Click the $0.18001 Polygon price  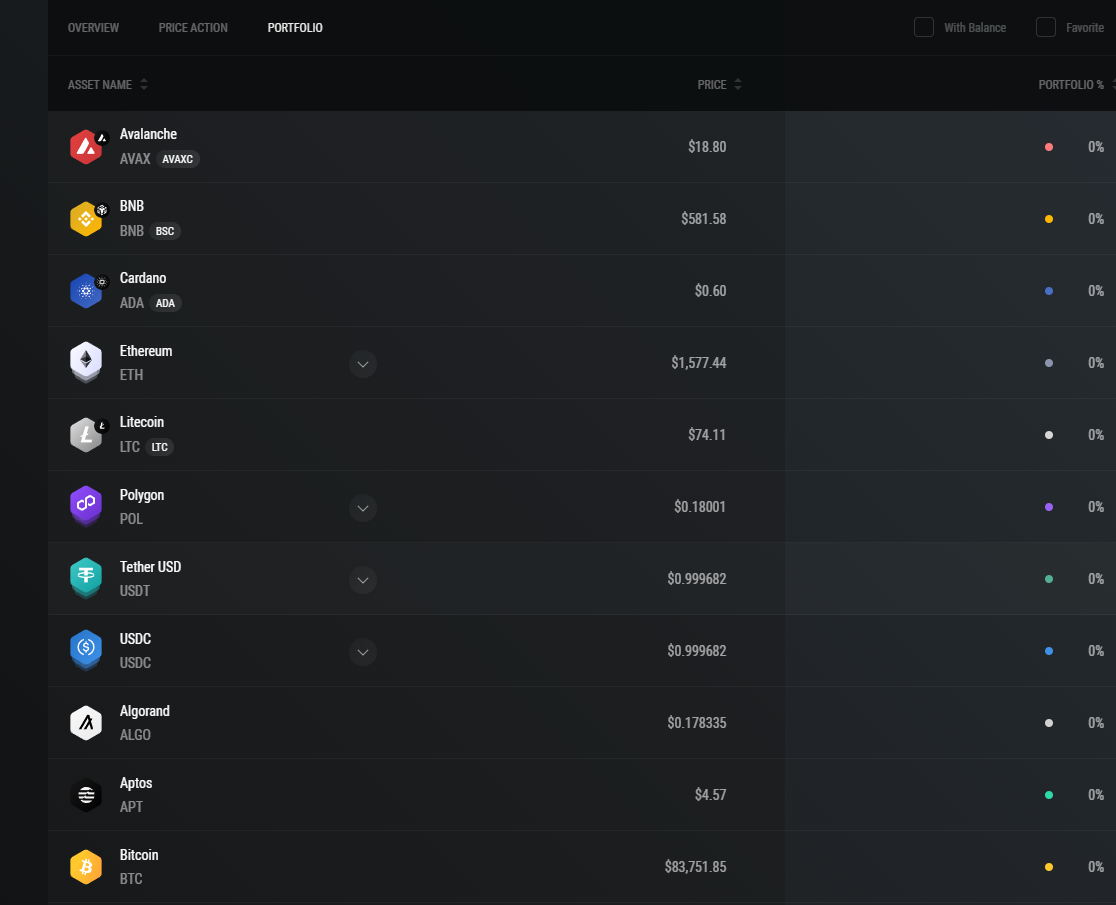click(700, 507)
